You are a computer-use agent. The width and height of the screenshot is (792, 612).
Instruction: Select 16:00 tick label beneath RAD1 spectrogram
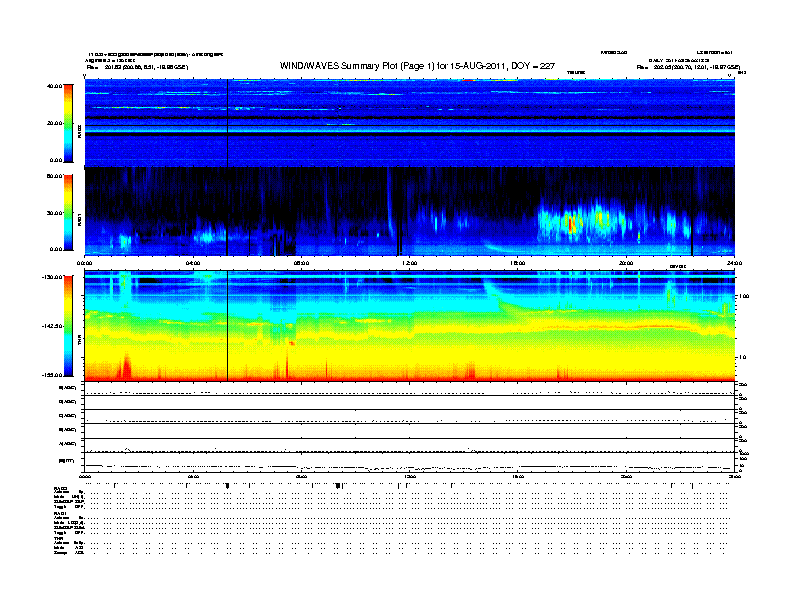518,263
